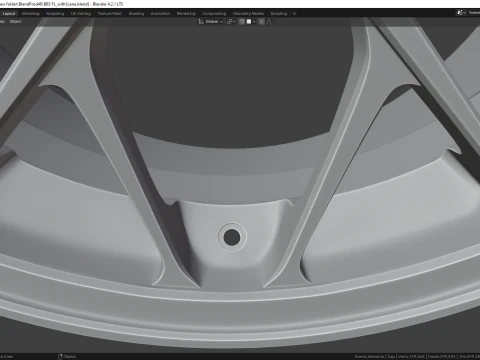Screen dimensions: 480x360
Task: Toggle the snapping magnet icon
Action: coord(242,22)
